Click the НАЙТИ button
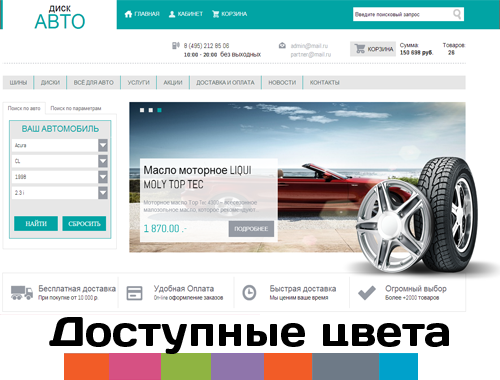The width and height of the screenshot is (500, 380). (36, 224)
